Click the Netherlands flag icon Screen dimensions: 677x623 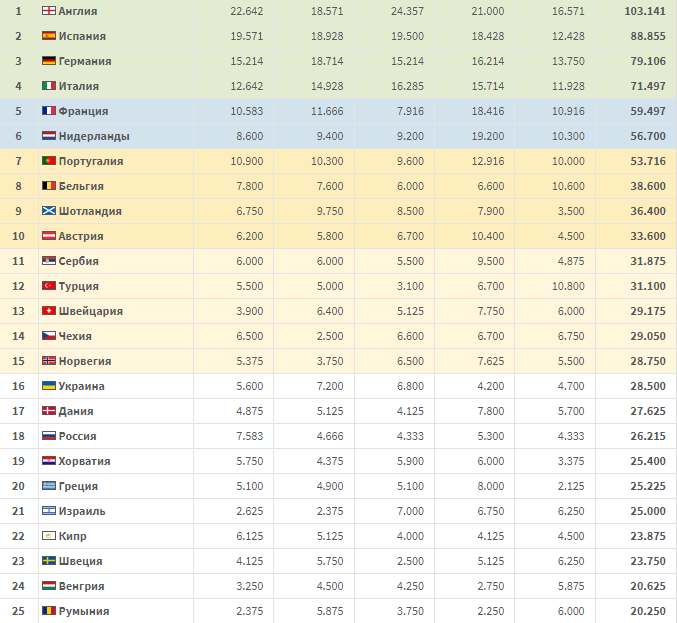(x=49, y=136)
